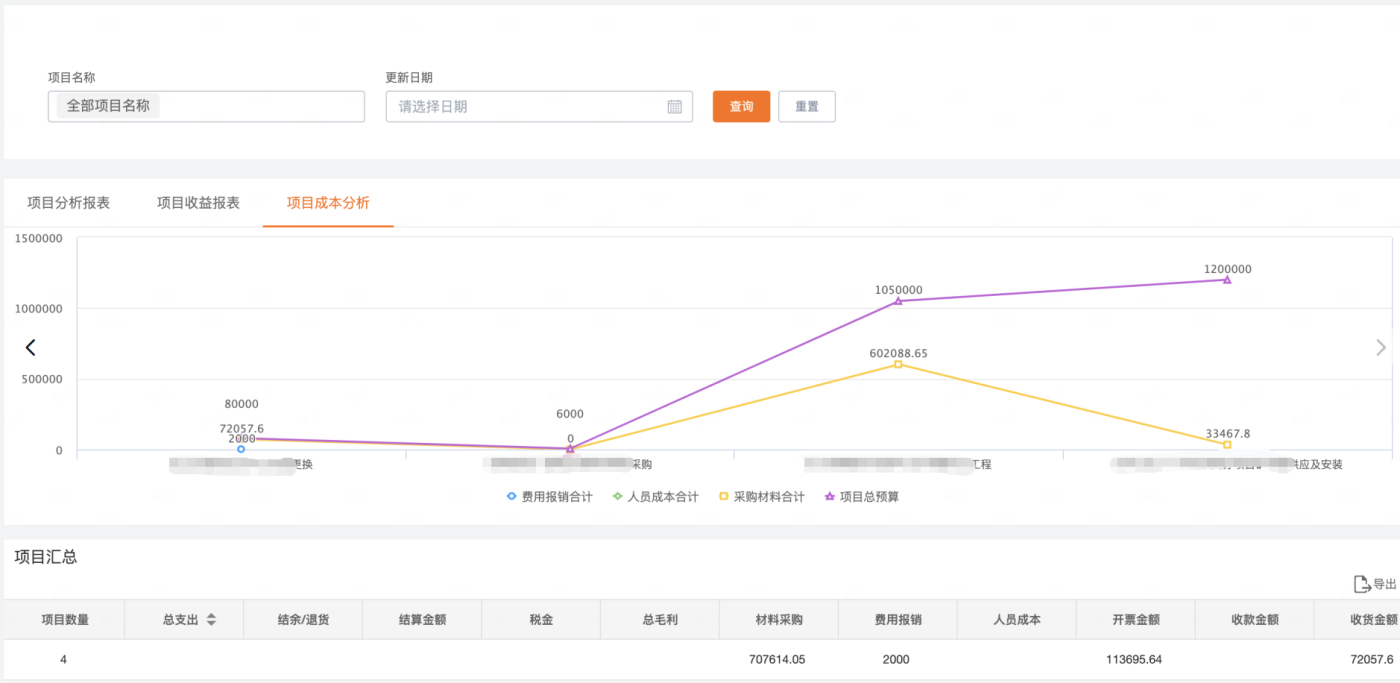Screen dimensions: 1400x683
Task: Open the 项目名称 dropdown selector
Action: pos(206,107)
